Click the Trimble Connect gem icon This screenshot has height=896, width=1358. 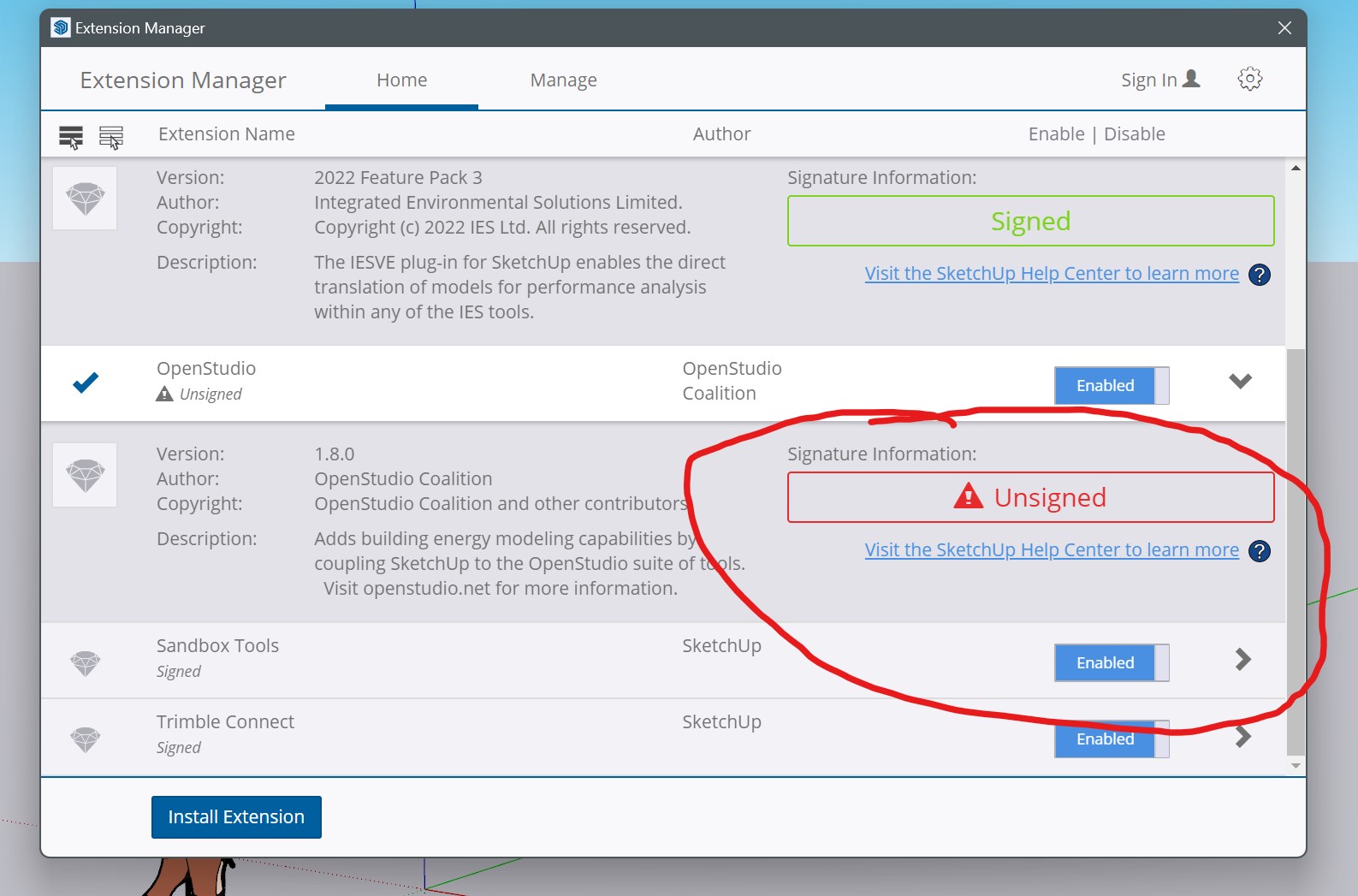tap(85, 739)
